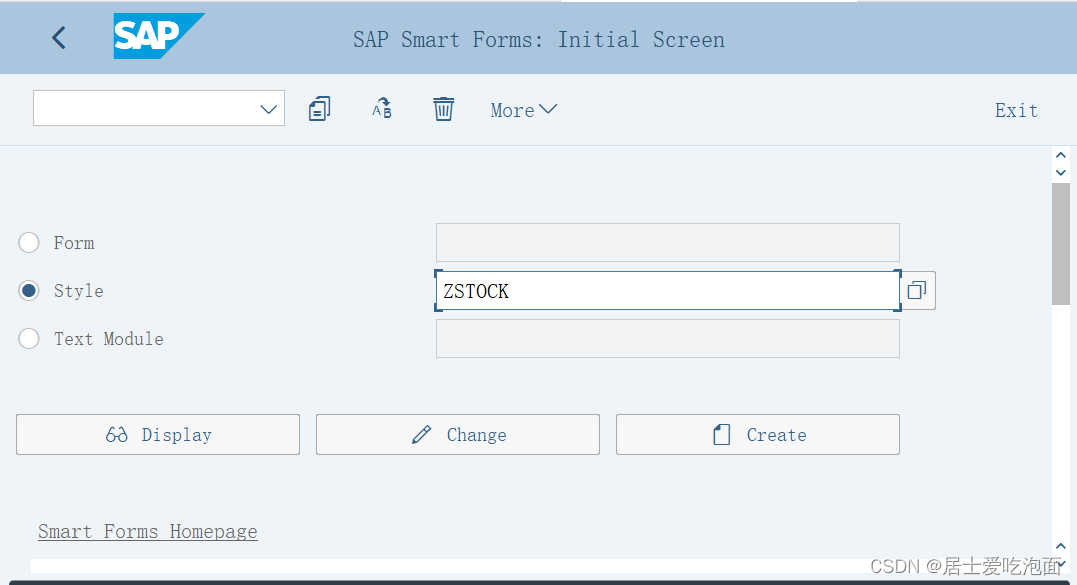Expand the More menu

point(523,110)
